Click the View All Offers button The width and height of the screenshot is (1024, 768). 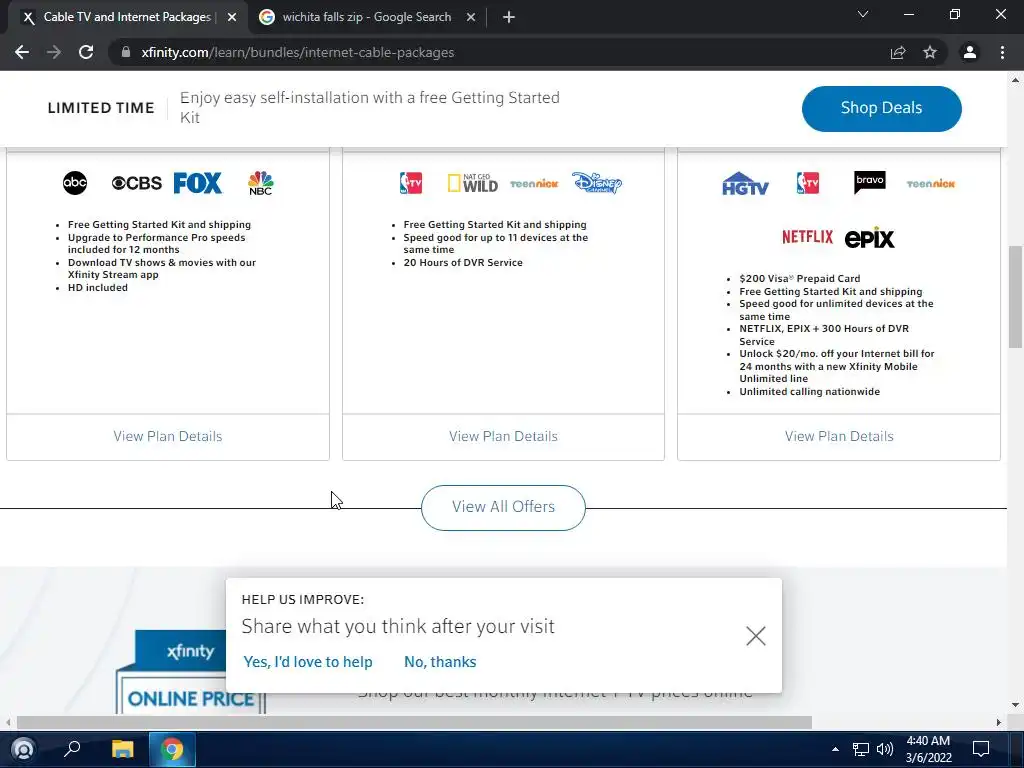pyautogui.click(x=504, y=507)
